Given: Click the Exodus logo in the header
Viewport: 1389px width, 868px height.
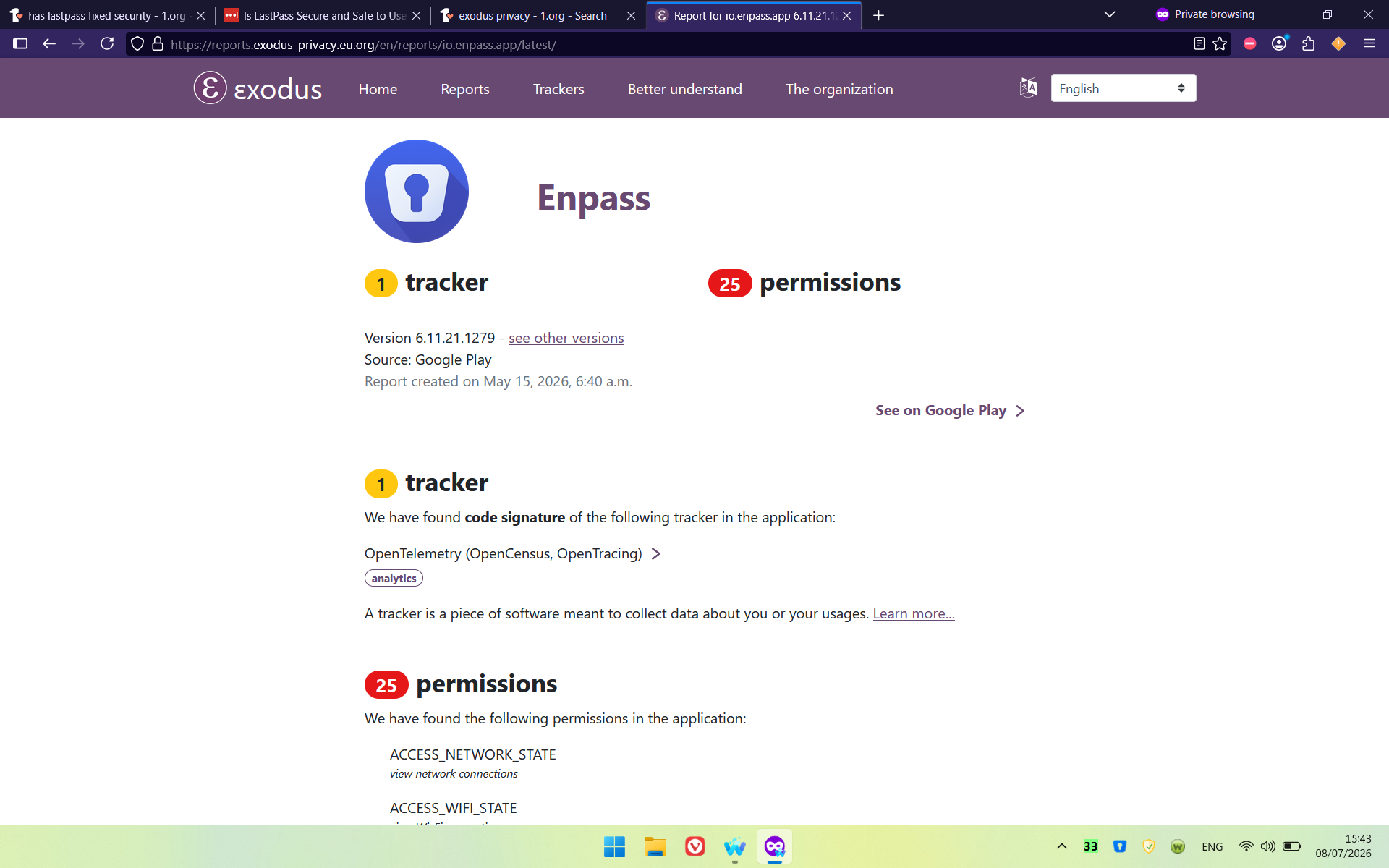Looking at the screenshot, I should pos(258,88).
